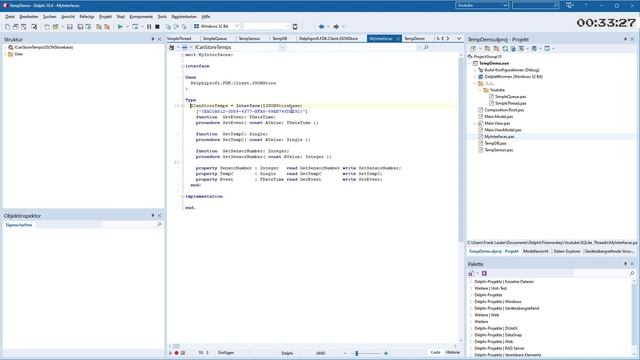Switch to Modellansicht tab in Projekt panel

tap(536, 251)
